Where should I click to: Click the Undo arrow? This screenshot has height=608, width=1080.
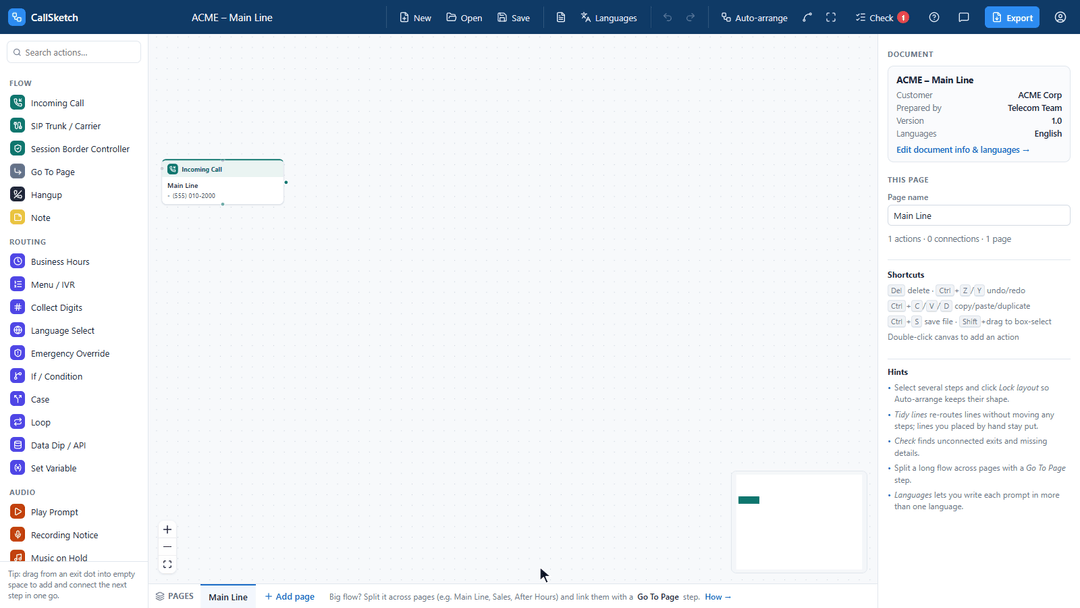pos(667,17)
